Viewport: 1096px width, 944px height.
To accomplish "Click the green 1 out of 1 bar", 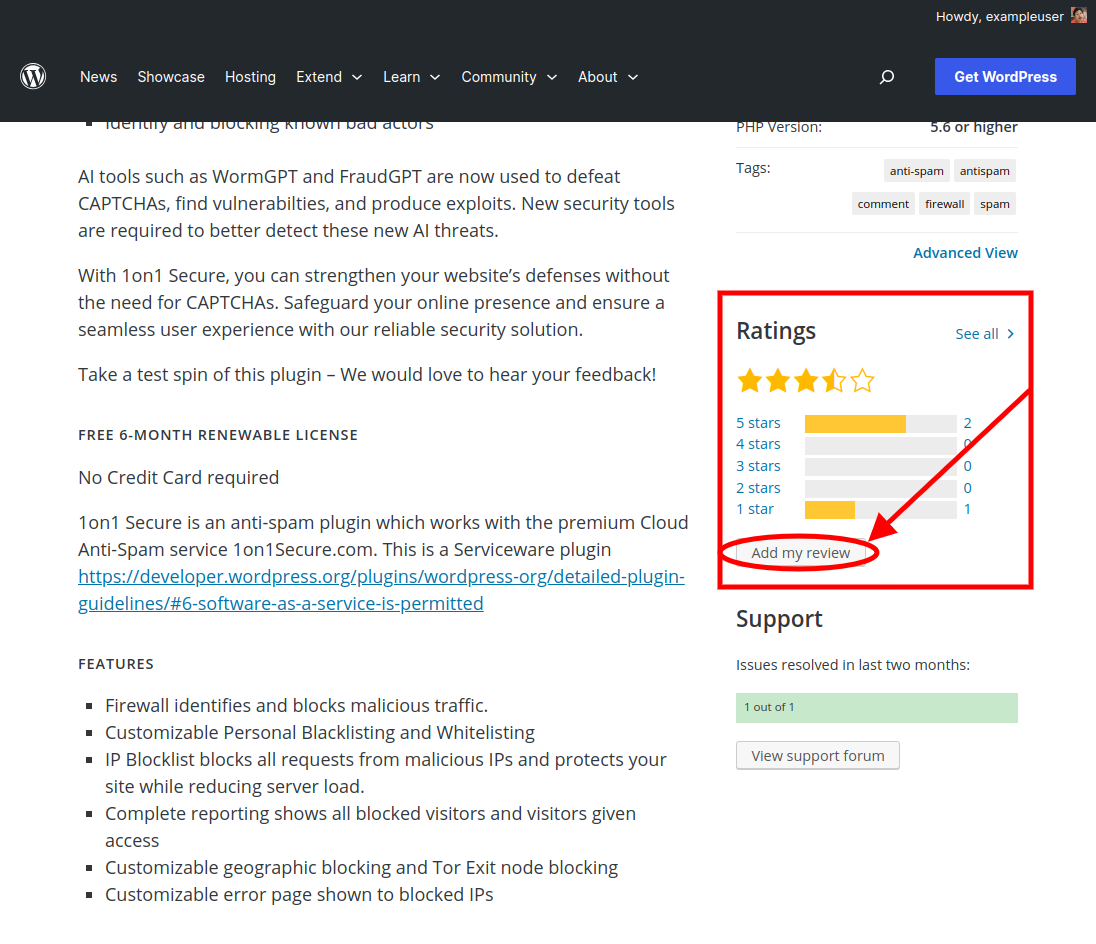I will (x=877, y=708).
